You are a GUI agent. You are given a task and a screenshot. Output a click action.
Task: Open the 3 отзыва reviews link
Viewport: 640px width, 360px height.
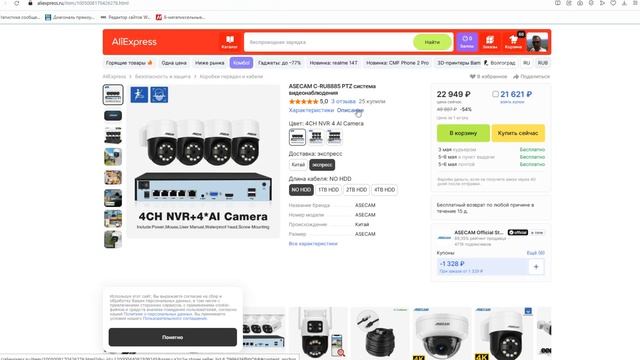[x=343, y=101]
